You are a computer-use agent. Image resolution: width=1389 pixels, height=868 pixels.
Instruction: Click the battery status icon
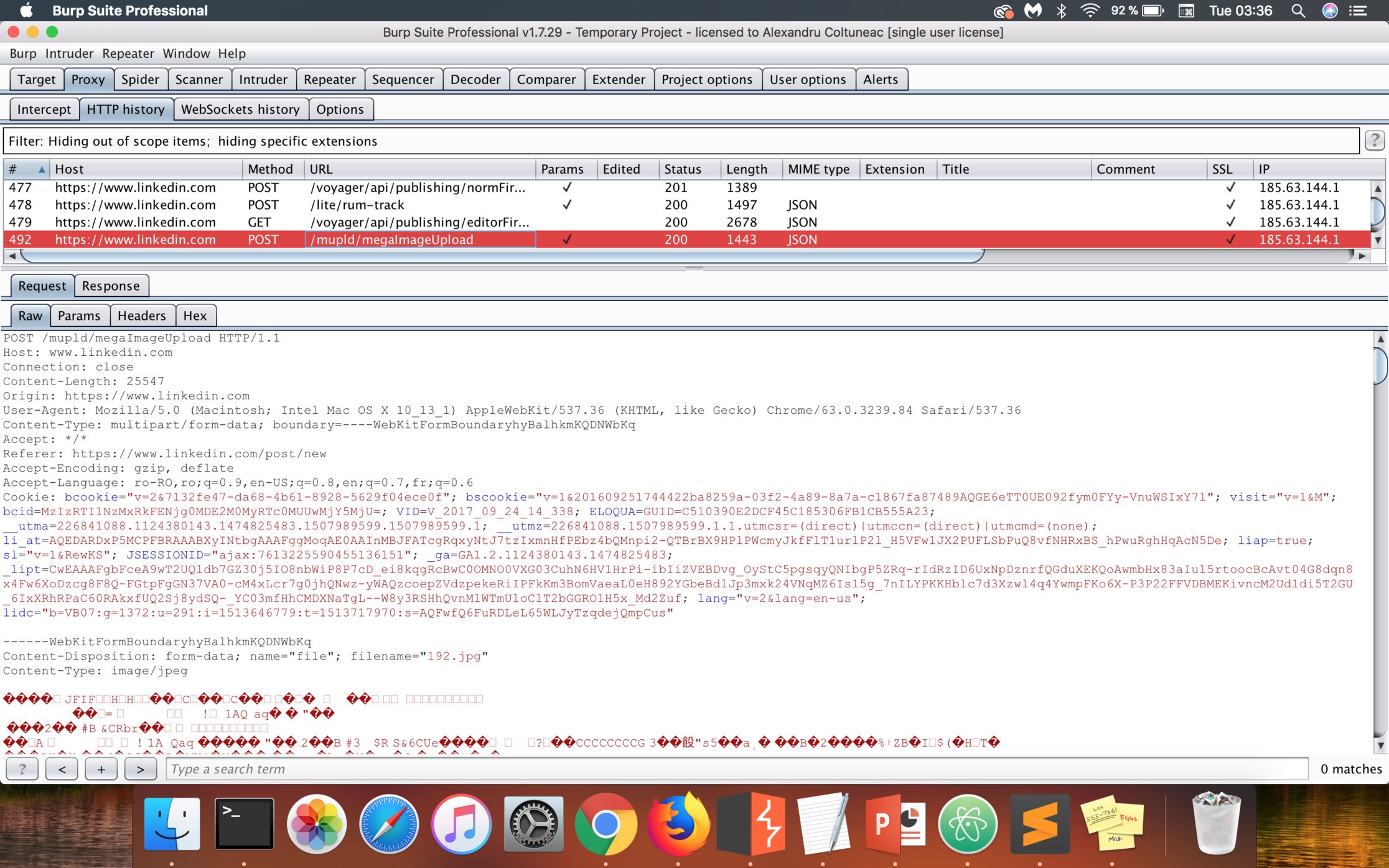click(1153, 11)
